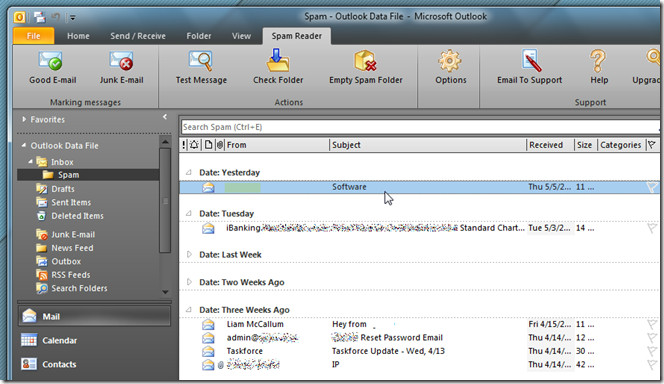Click the Junk E-mail ribbon icon

tap(121, 61)
